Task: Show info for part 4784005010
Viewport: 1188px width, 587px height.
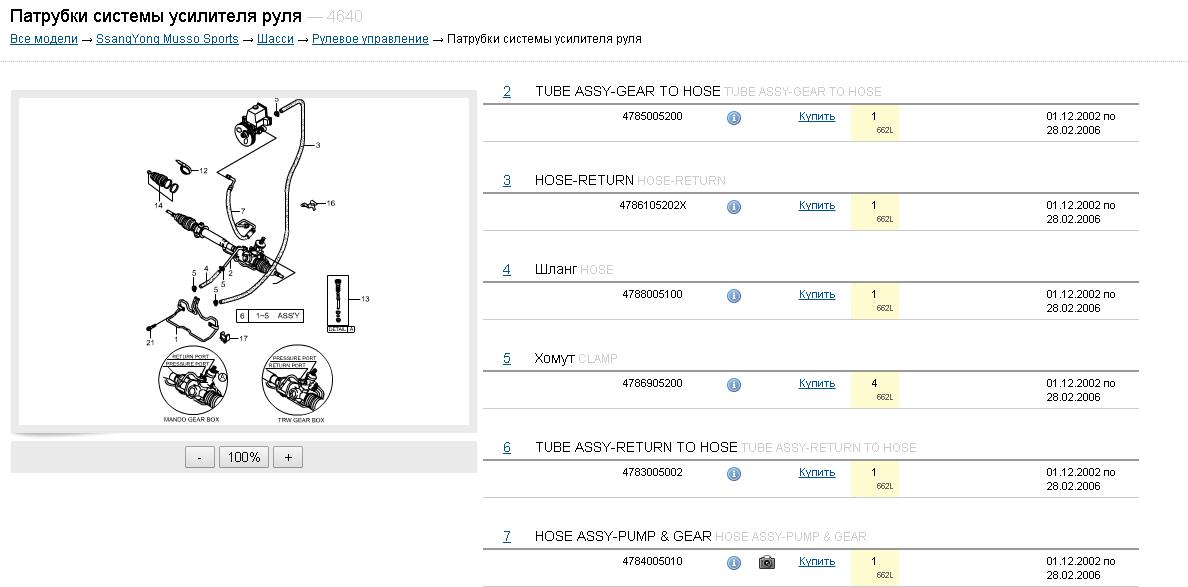Action: [733, 563]
